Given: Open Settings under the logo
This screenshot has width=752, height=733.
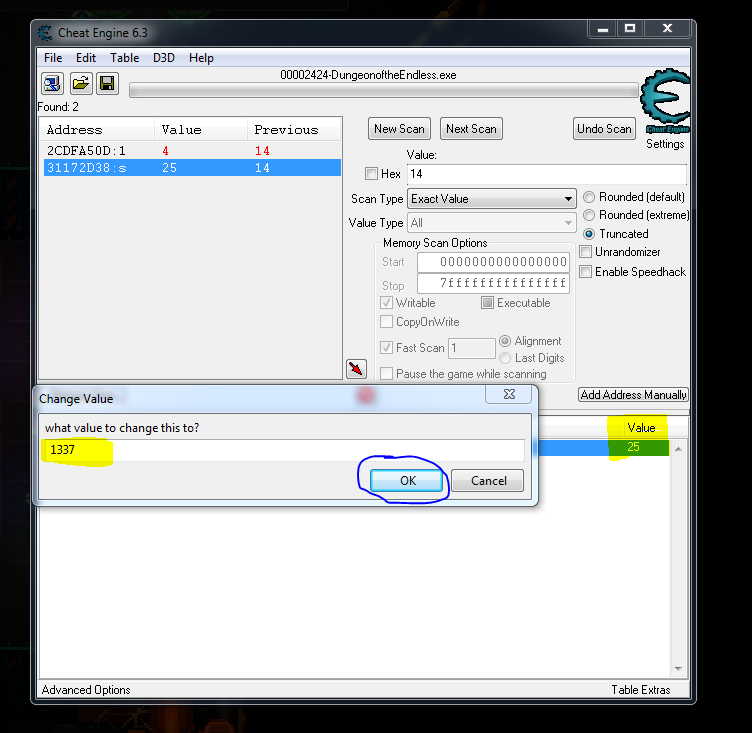Looking at the screenshot, I should coord(665,144).
